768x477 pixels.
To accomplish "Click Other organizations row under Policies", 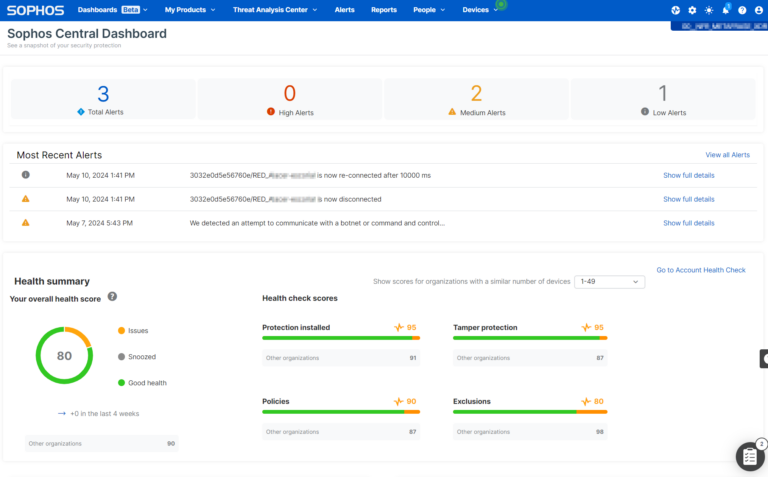I will [x=341, y=431].
